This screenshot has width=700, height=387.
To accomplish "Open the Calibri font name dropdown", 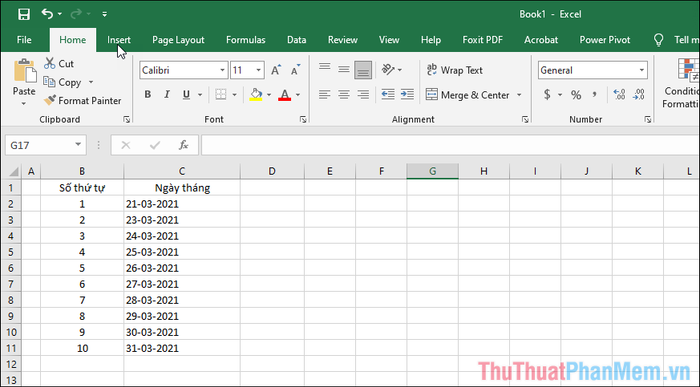I will pyautogui.click(x=222, y=70).
